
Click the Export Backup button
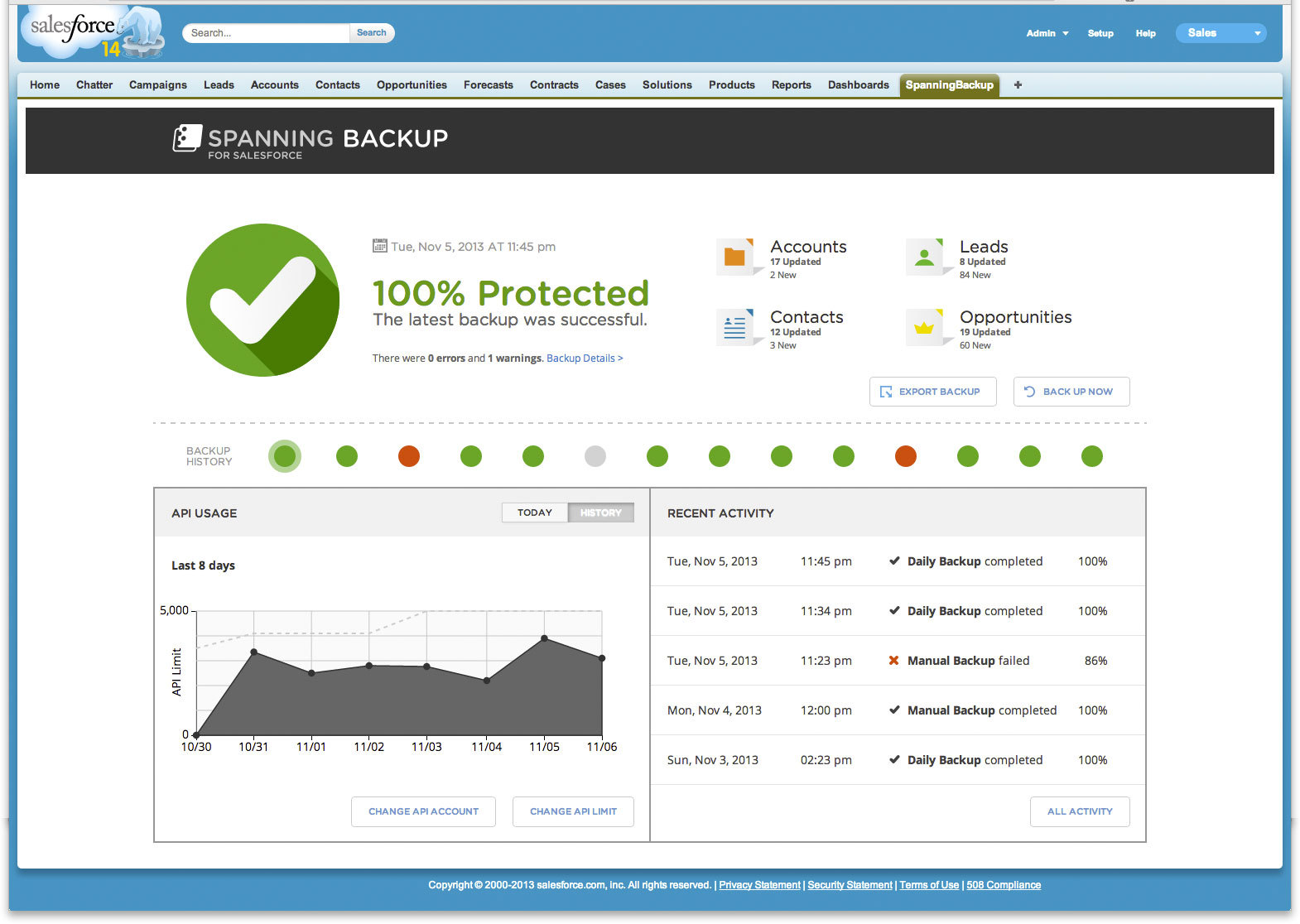tap(933, 392)
